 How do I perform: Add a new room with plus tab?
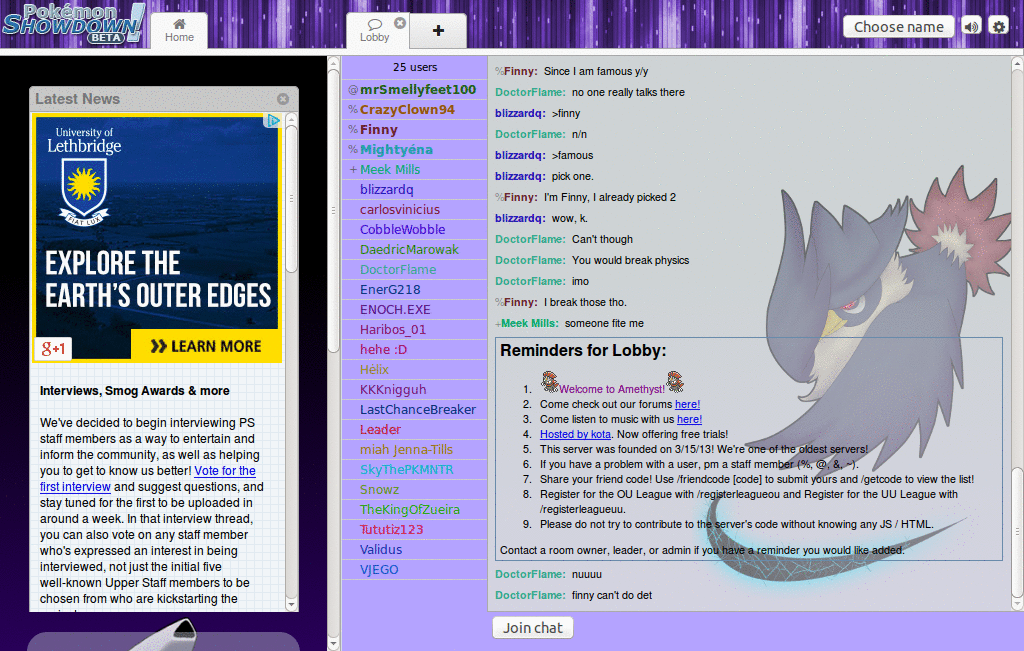coord(438,30)
